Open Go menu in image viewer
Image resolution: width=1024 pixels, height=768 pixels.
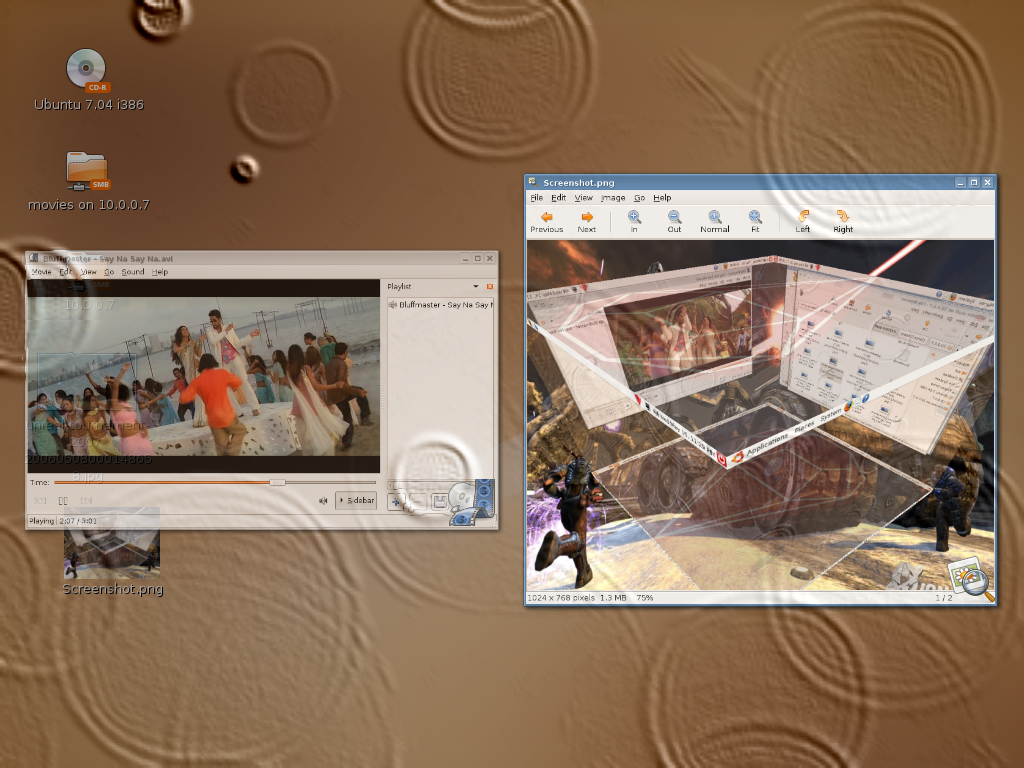tap(639, 198)
